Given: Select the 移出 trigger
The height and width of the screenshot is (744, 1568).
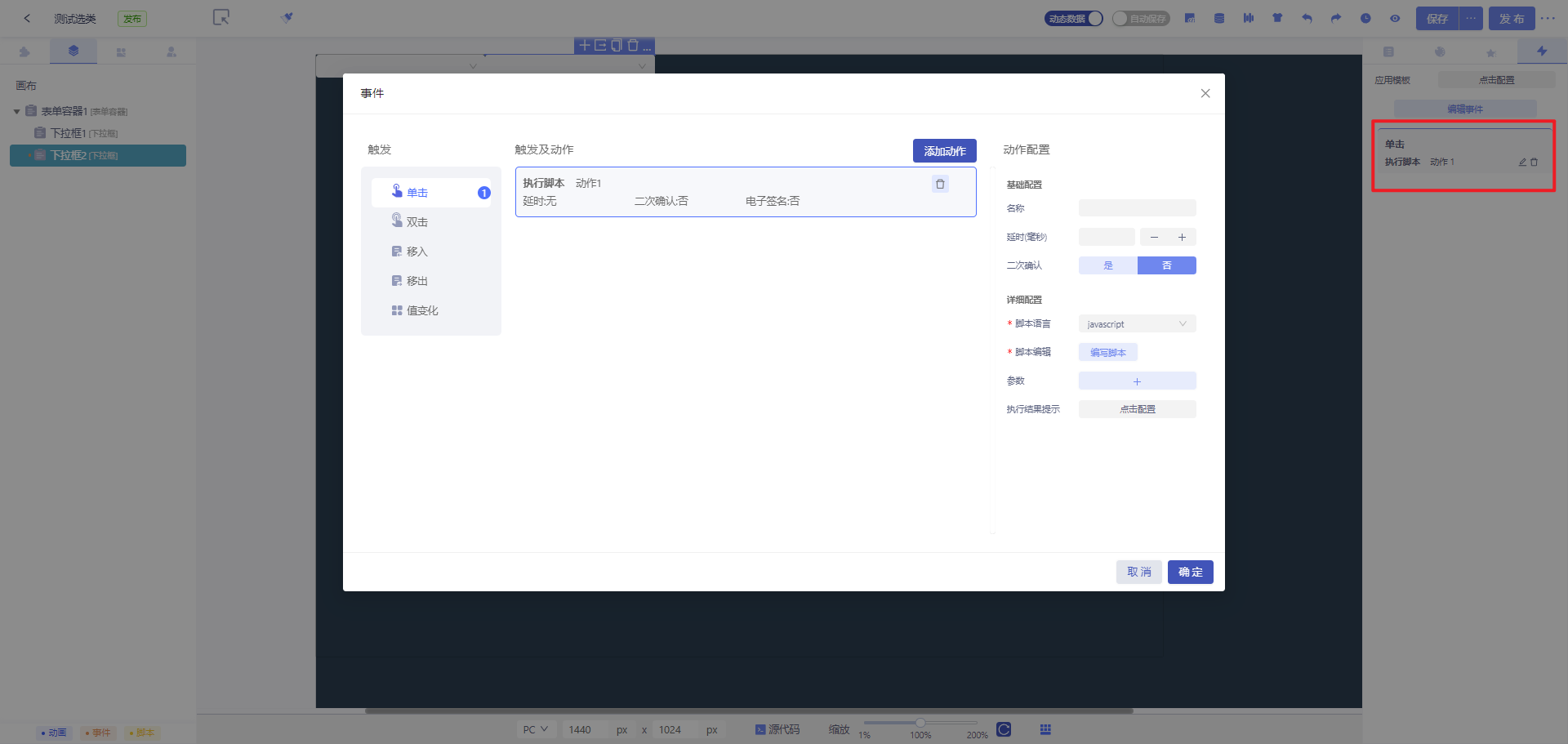Looking at the screenshot, I should tap(431, 281).
